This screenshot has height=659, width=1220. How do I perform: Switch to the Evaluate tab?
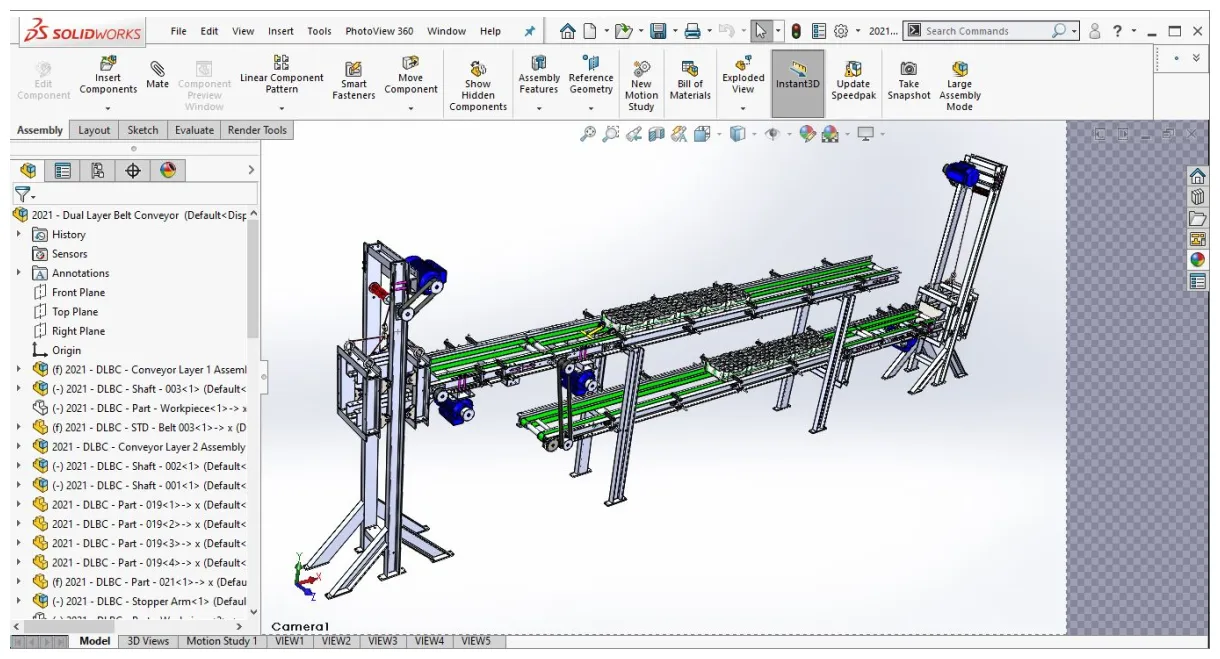tap(194, 130)
